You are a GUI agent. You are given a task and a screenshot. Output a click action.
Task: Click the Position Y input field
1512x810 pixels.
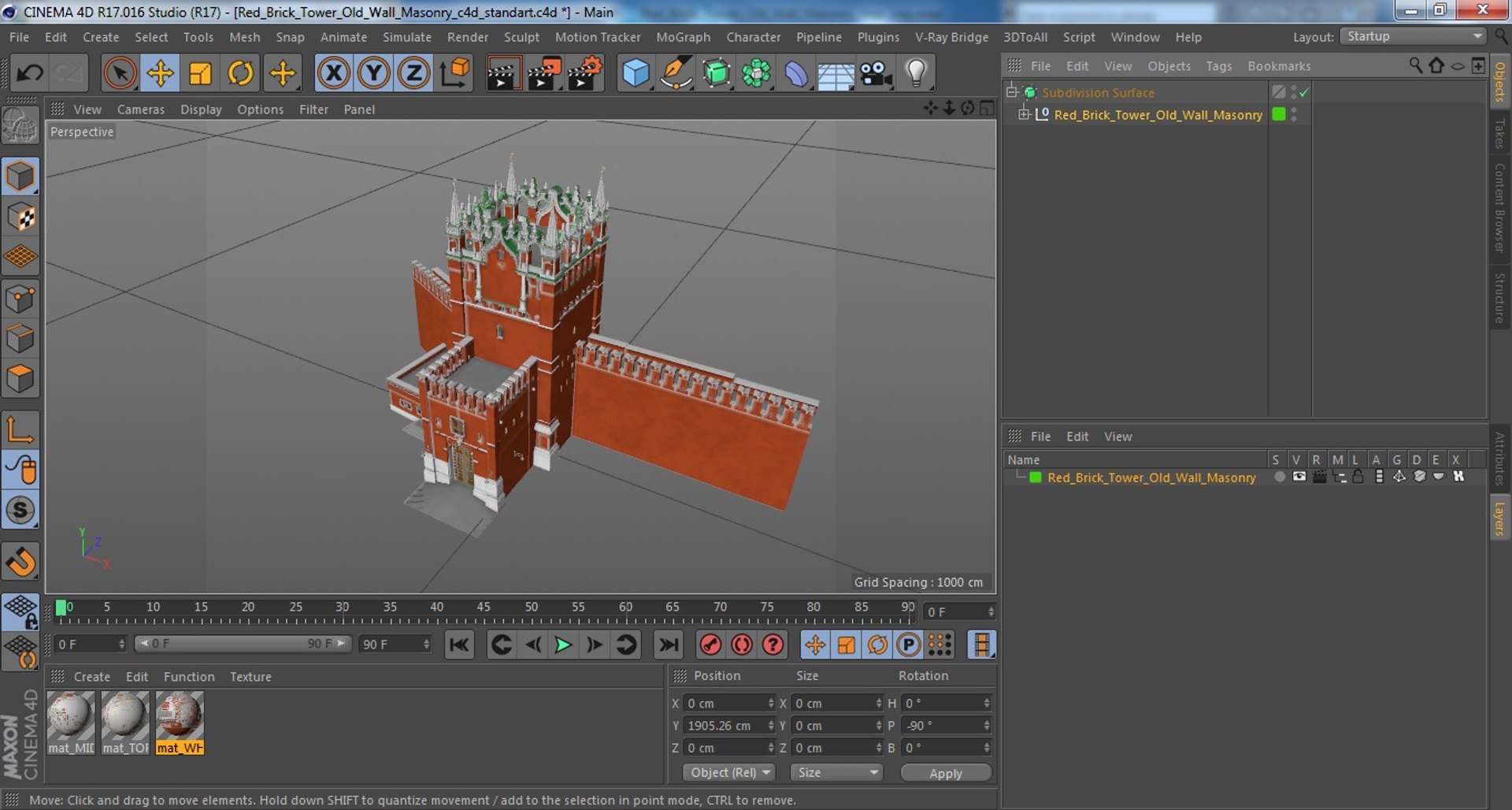728,726
